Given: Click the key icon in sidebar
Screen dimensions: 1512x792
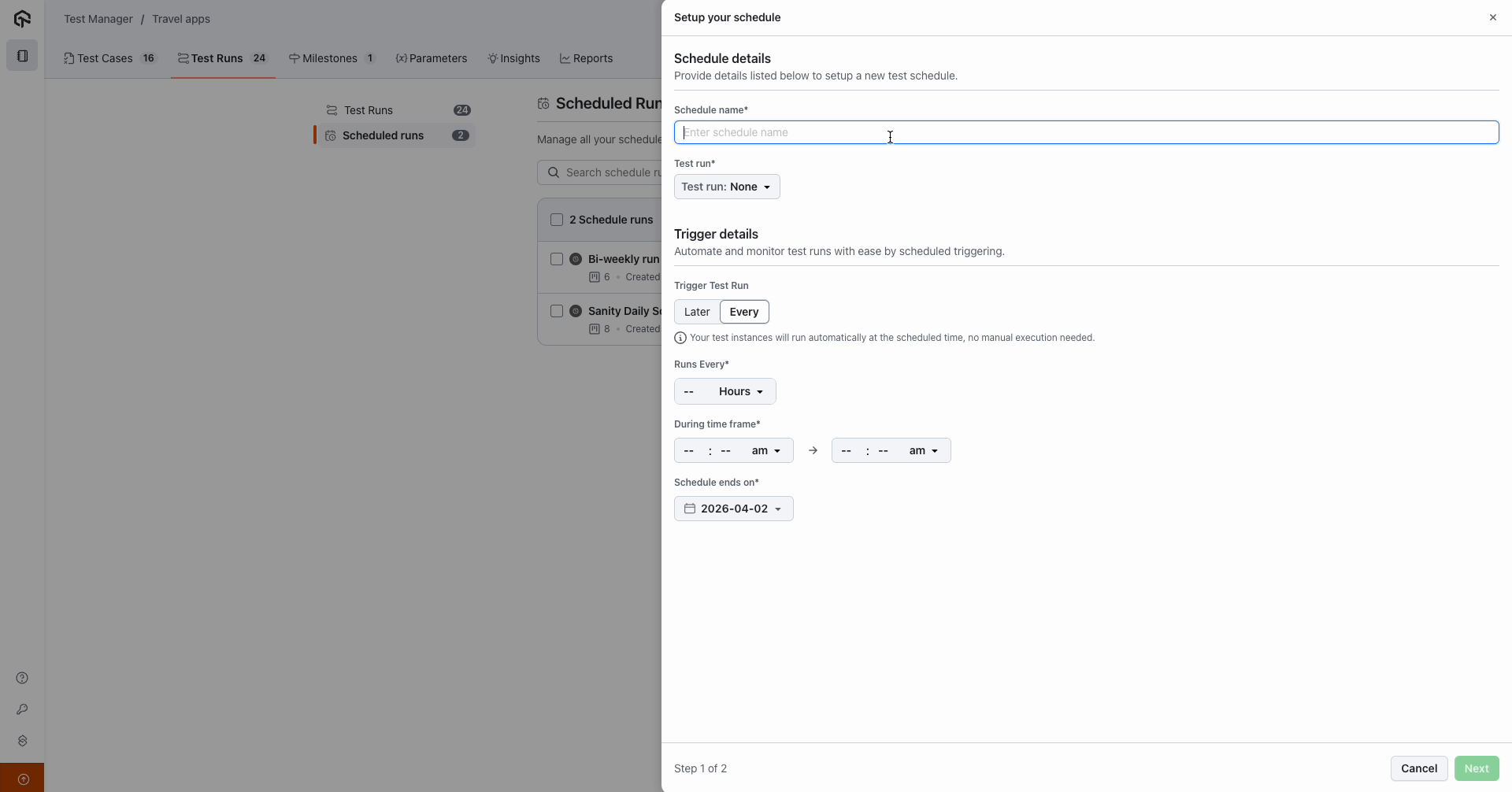Looking at the screenshot, I should tap(22, 709).
